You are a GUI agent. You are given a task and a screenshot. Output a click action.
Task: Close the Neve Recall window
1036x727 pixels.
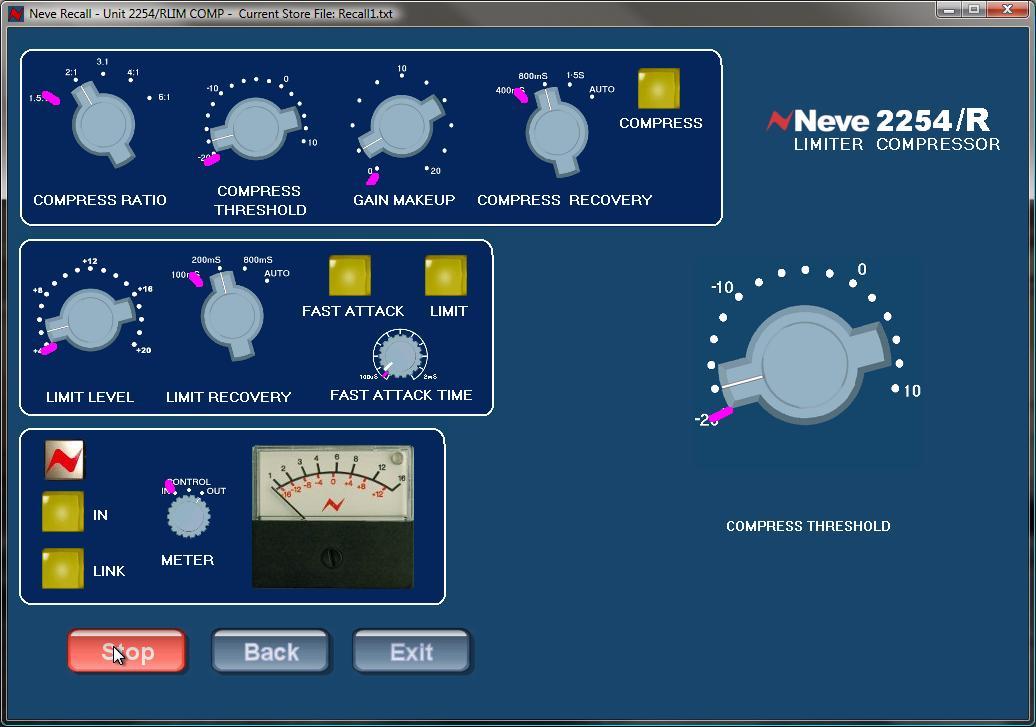click(1008, 9)
